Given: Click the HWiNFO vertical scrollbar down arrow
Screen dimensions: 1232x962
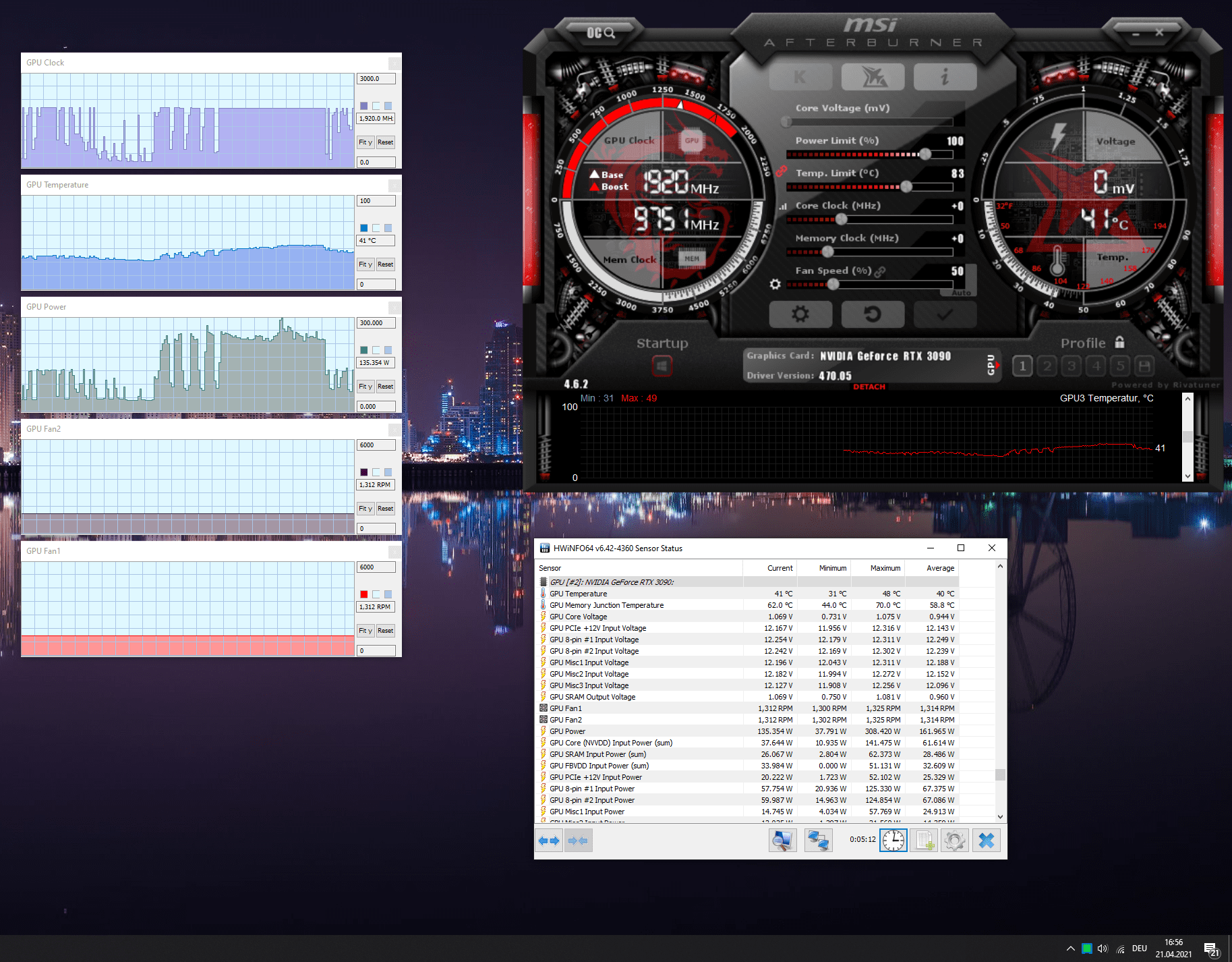Looking at the screenshot, I should [1000, 816].
